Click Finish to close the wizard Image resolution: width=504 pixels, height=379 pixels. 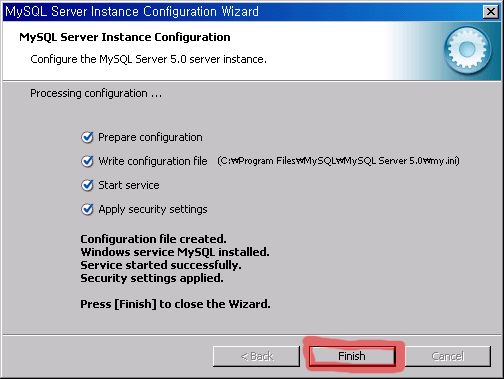tap(352, 356)
